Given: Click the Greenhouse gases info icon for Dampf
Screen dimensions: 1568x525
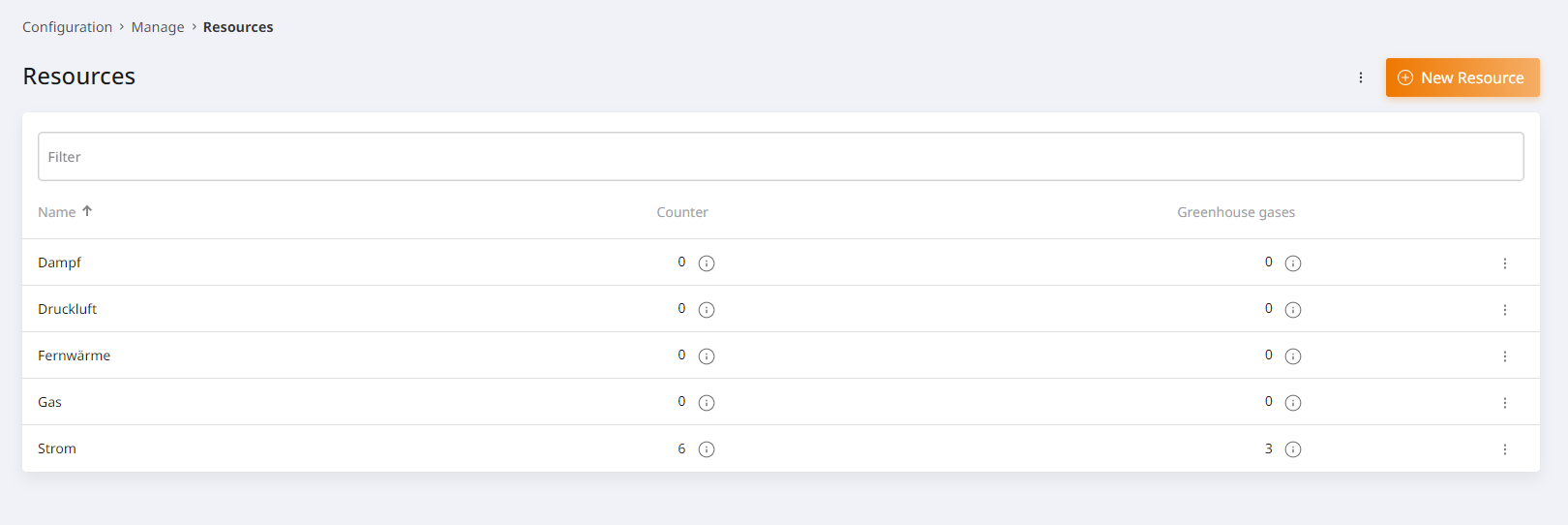Looking at the screenshot, I should point(1293,263).
